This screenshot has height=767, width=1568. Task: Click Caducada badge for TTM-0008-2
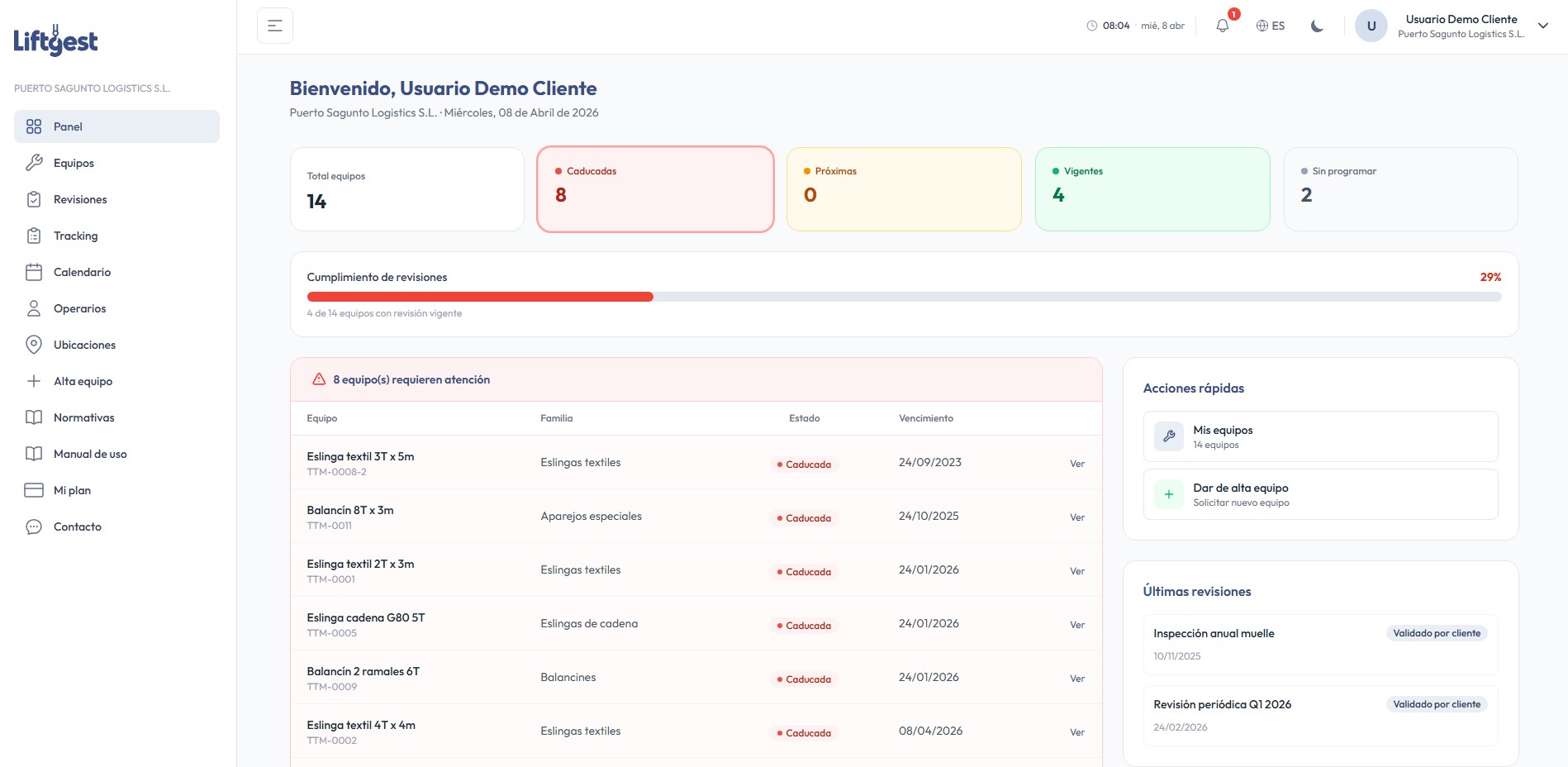tap(804, 464)
